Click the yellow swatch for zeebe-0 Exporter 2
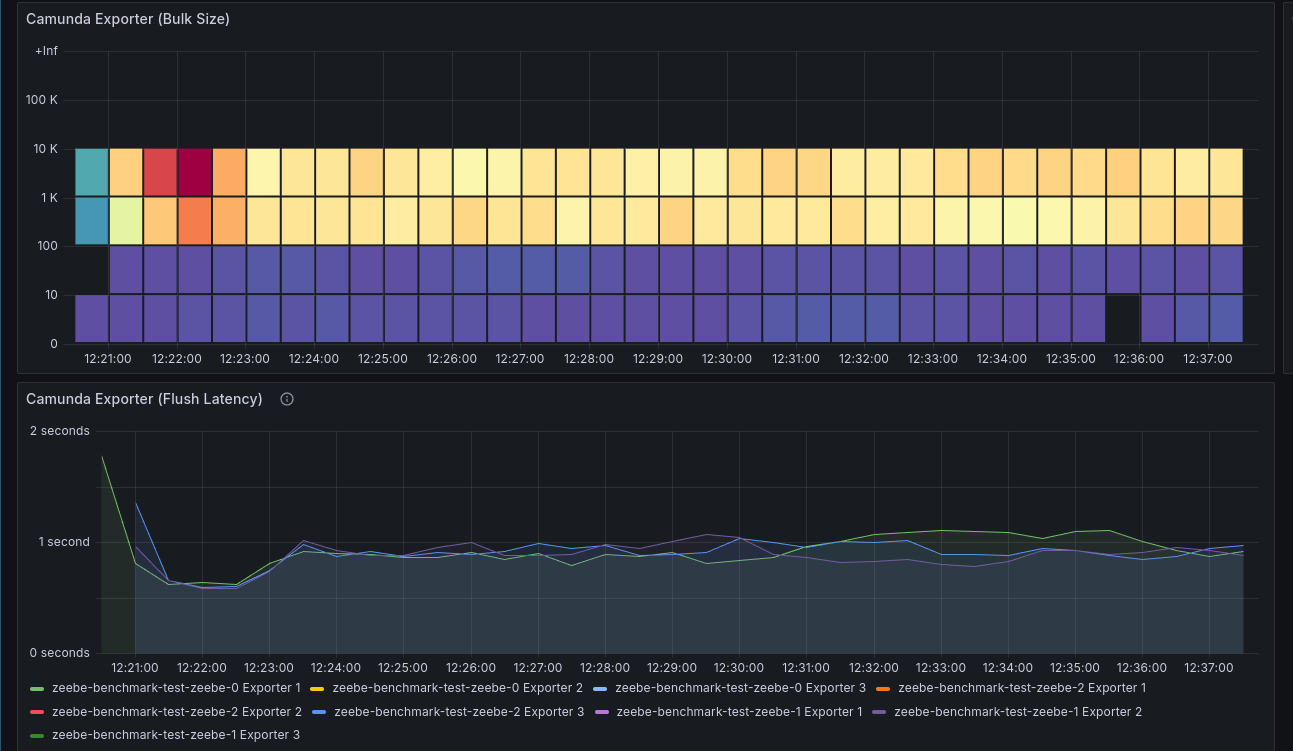1293x751 pixels. pyautogui.click(x=319, y=688)
